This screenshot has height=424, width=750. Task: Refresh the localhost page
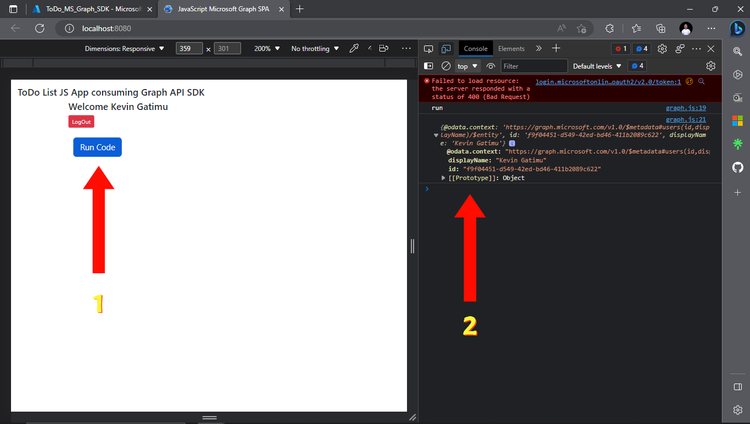point(40,29)
